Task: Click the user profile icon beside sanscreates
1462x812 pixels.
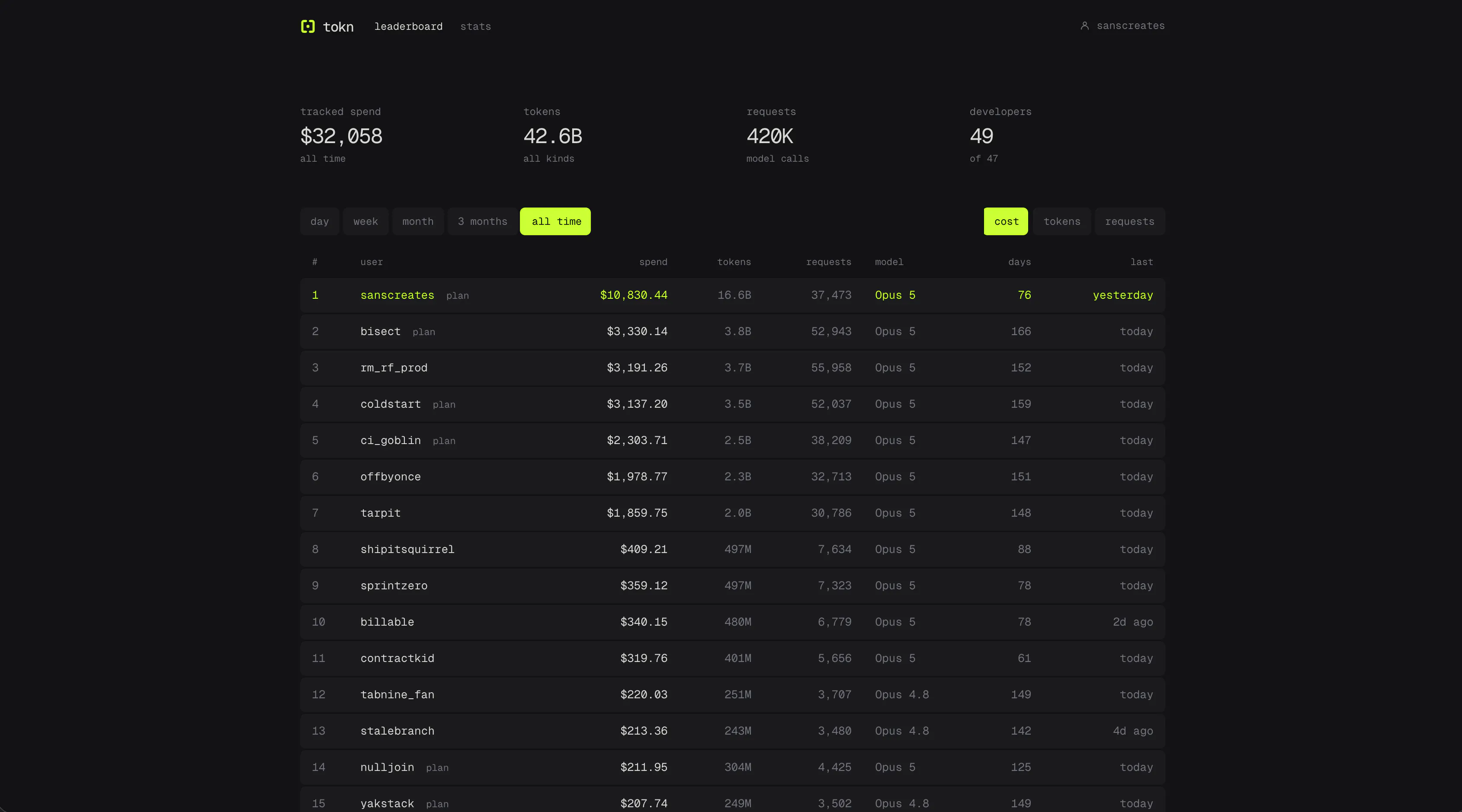Action: (x=1084, y=26)
